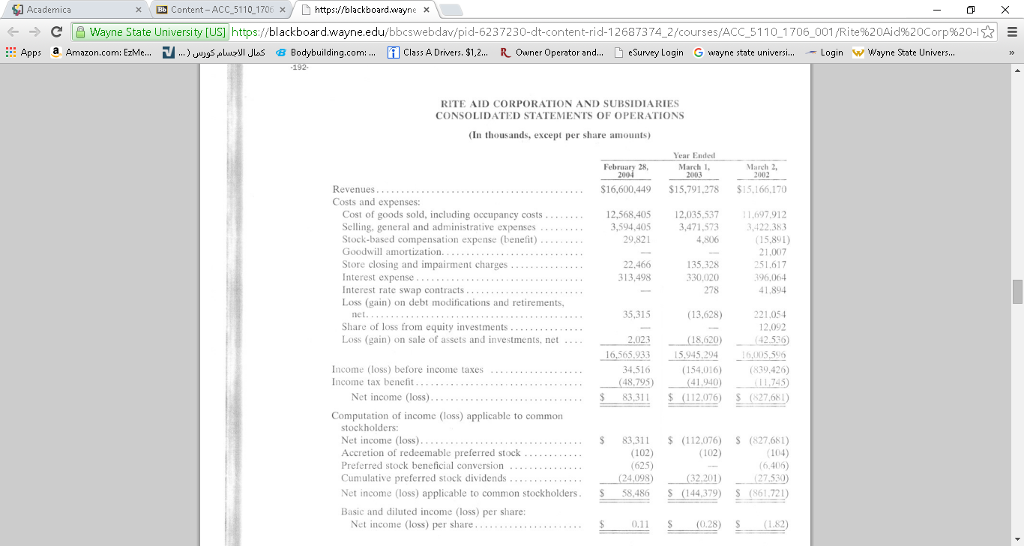
Task: Click 'RITE AID CORPORATION AND SUBSIDIARIES' heading
Action: 560,103
